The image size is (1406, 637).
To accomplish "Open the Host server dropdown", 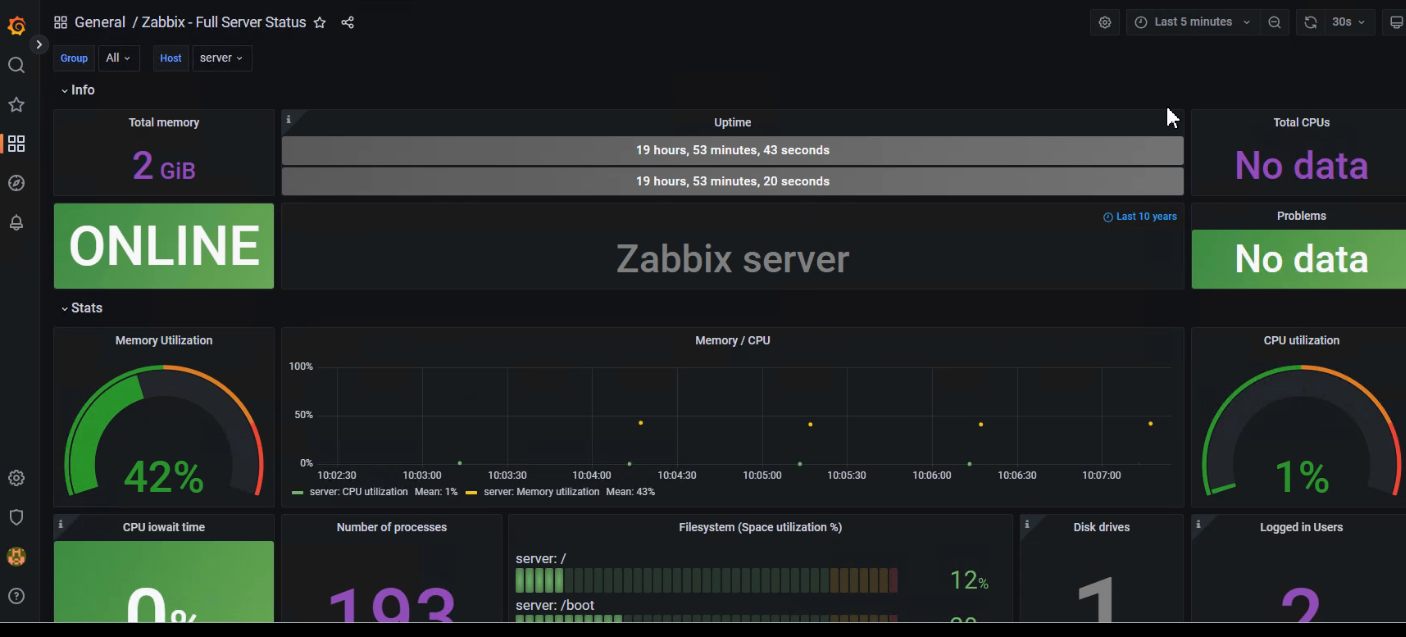I will (x=222, y=58).
